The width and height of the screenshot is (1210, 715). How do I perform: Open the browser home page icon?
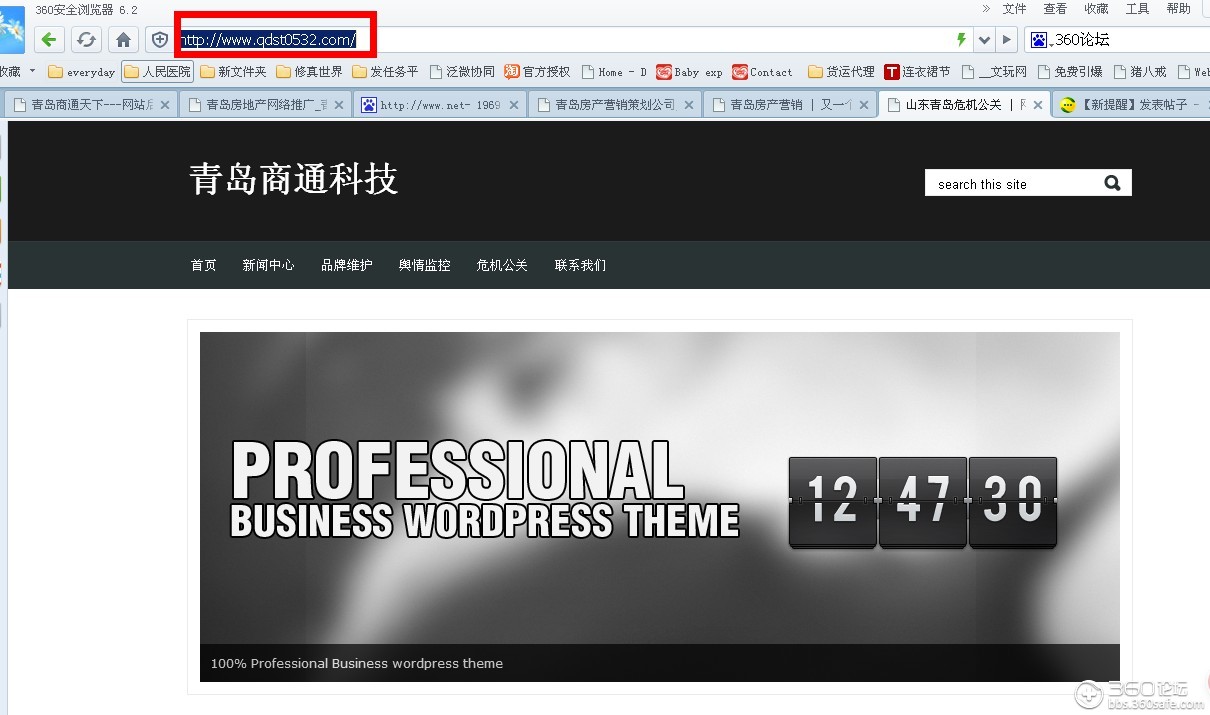click(123, 40)
